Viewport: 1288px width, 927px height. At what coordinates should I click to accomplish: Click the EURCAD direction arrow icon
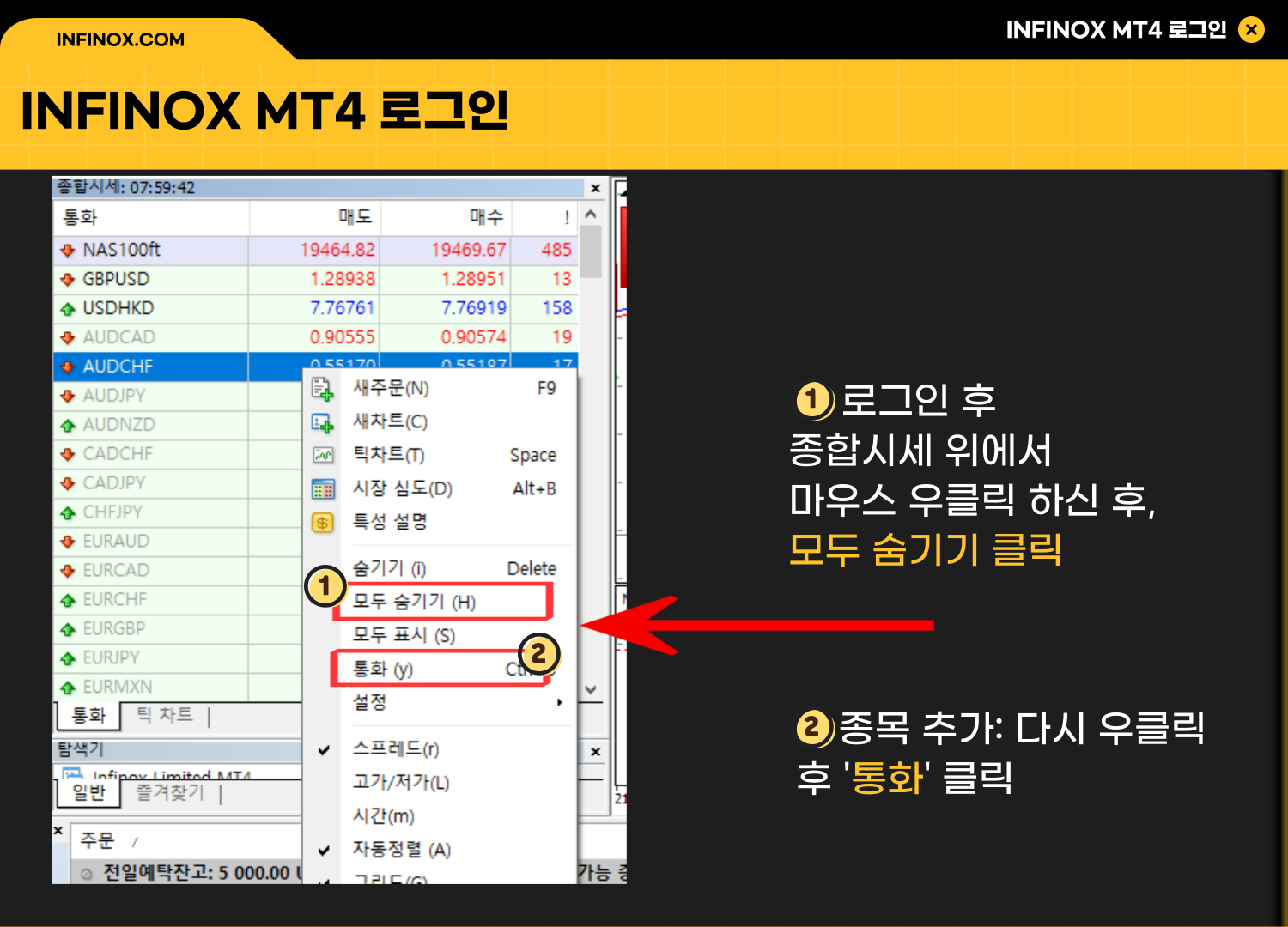[x=68, y=572]
